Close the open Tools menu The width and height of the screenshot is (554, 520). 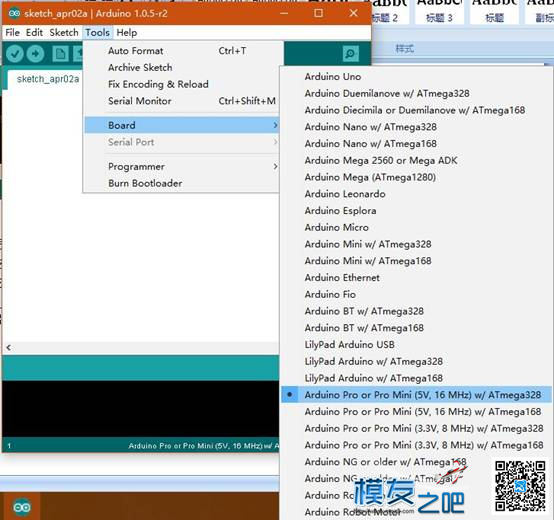pos(98,32)
